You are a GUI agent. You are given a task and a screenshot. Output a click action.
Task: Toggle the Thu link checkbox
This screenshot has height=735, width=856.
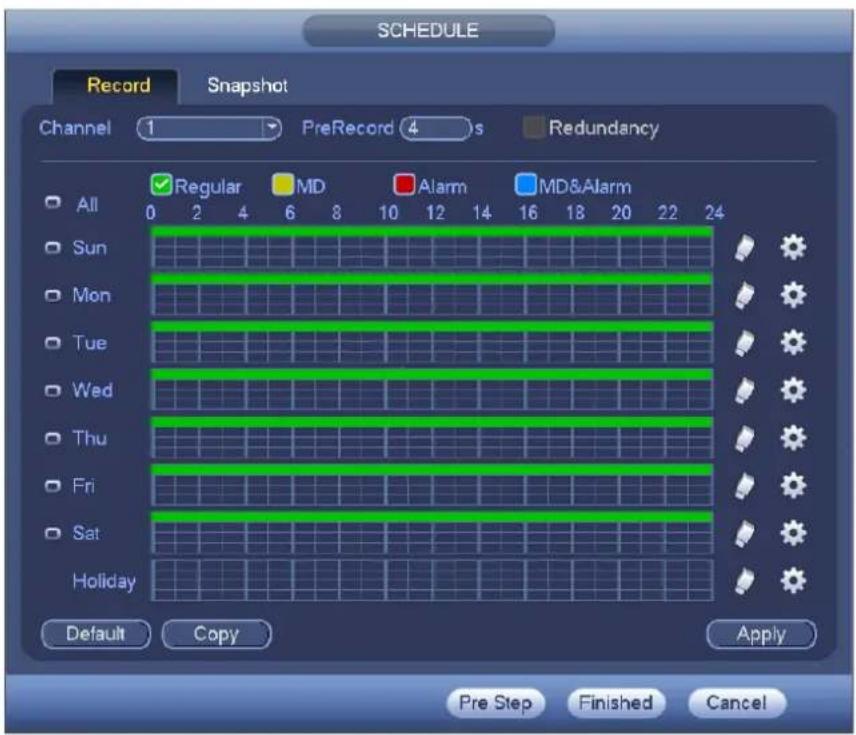click(x=53, y=438)
